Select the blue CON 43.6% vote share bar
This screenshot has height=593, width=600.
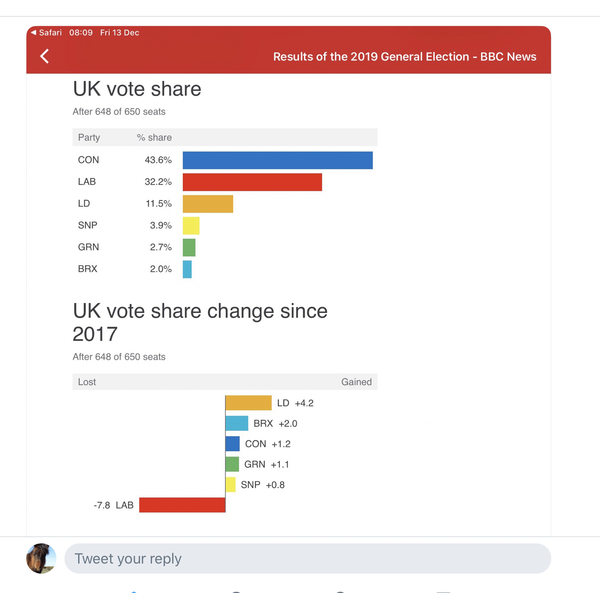coord(277,160)
